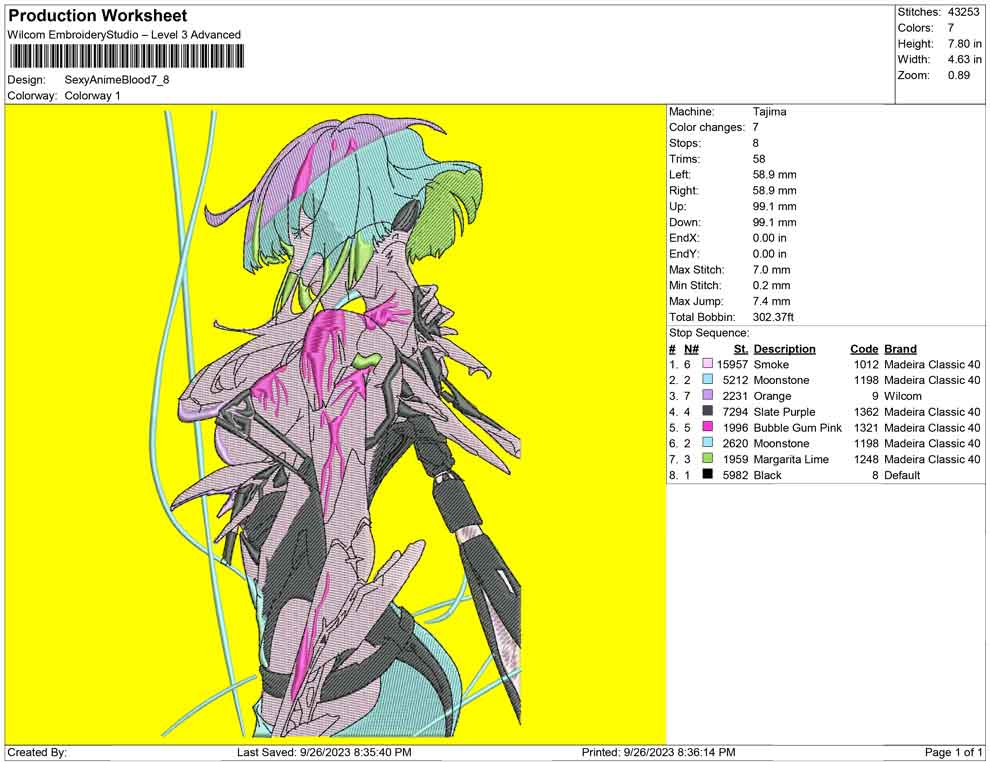Select the Max Jump value "7.4 mm"

[x=772, y=301]
